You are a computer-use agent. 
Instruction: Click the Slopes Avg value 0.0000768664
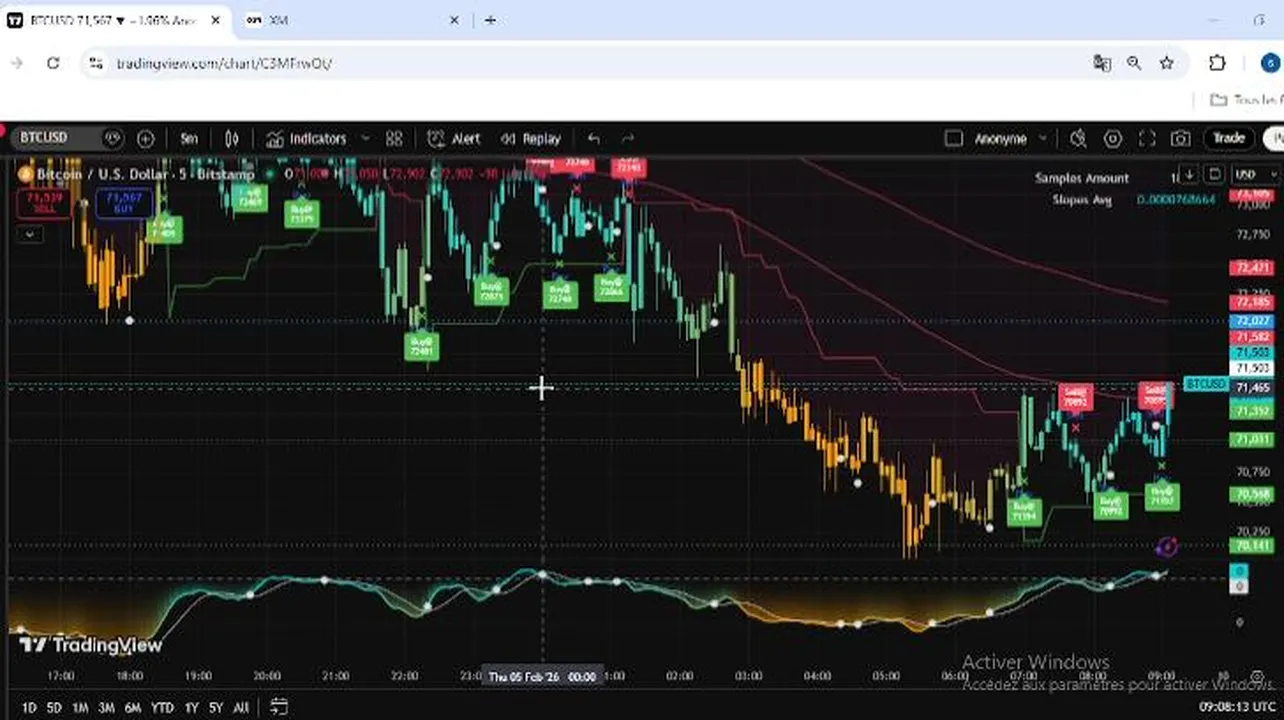(x=1176, y=200)
